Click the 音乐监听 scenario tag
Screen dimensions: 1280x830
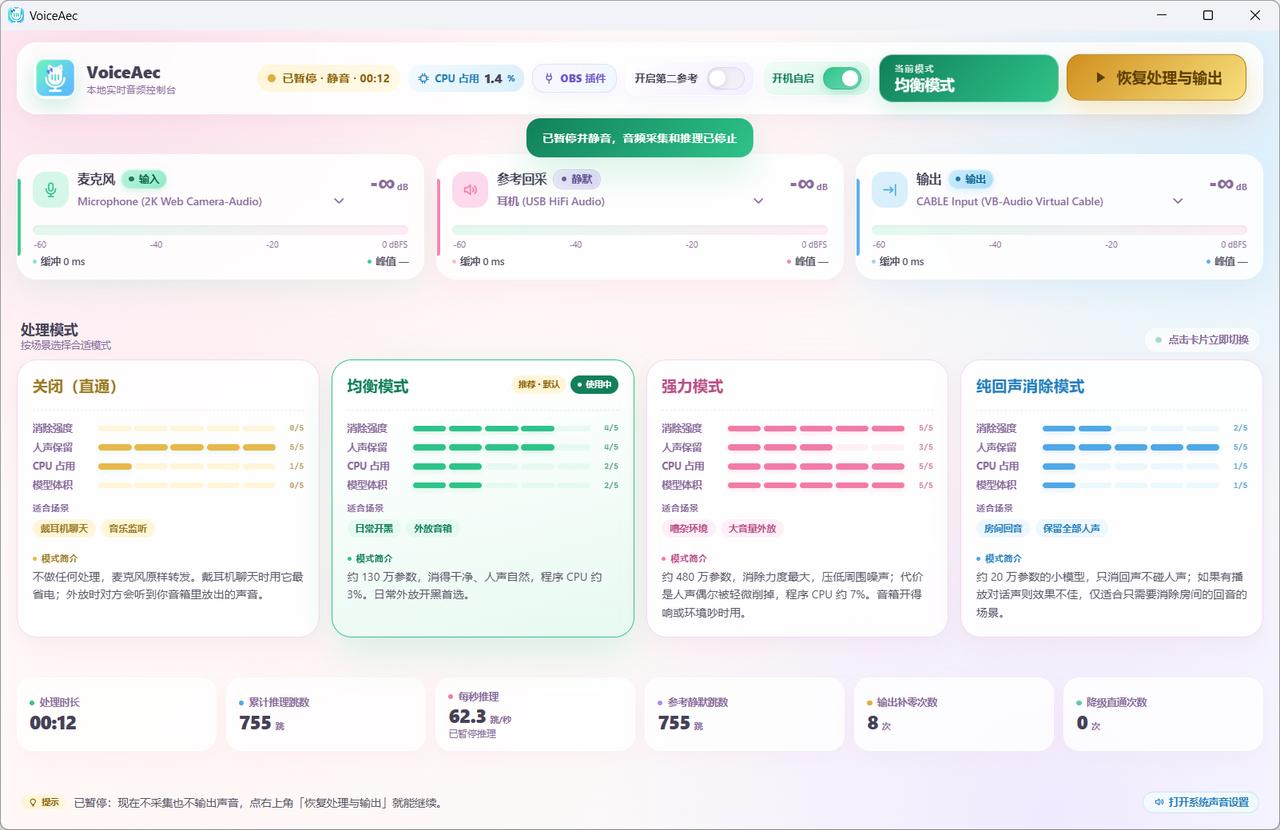point(128,528)
